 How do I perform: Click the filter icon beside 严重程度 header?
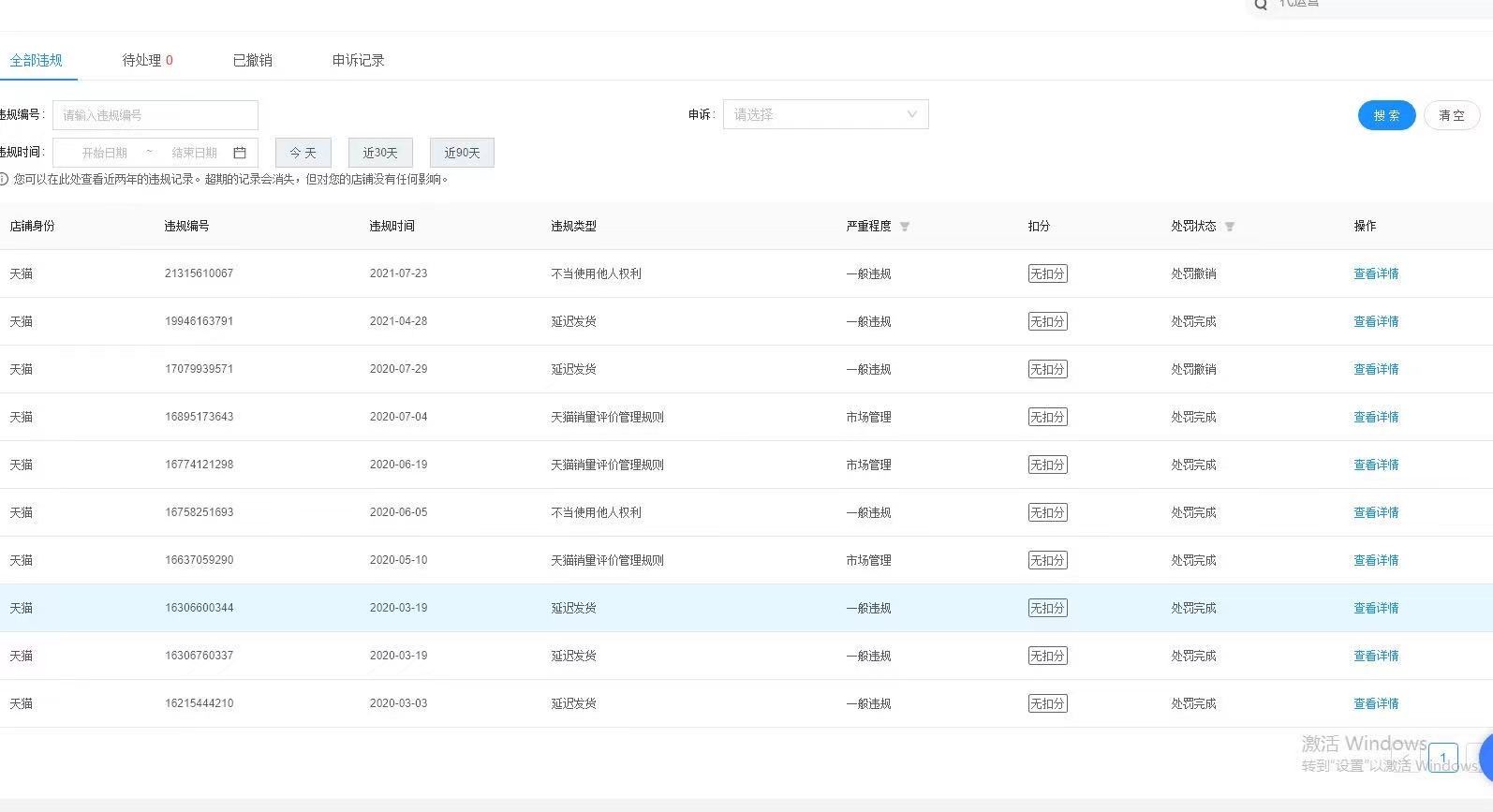905,227
